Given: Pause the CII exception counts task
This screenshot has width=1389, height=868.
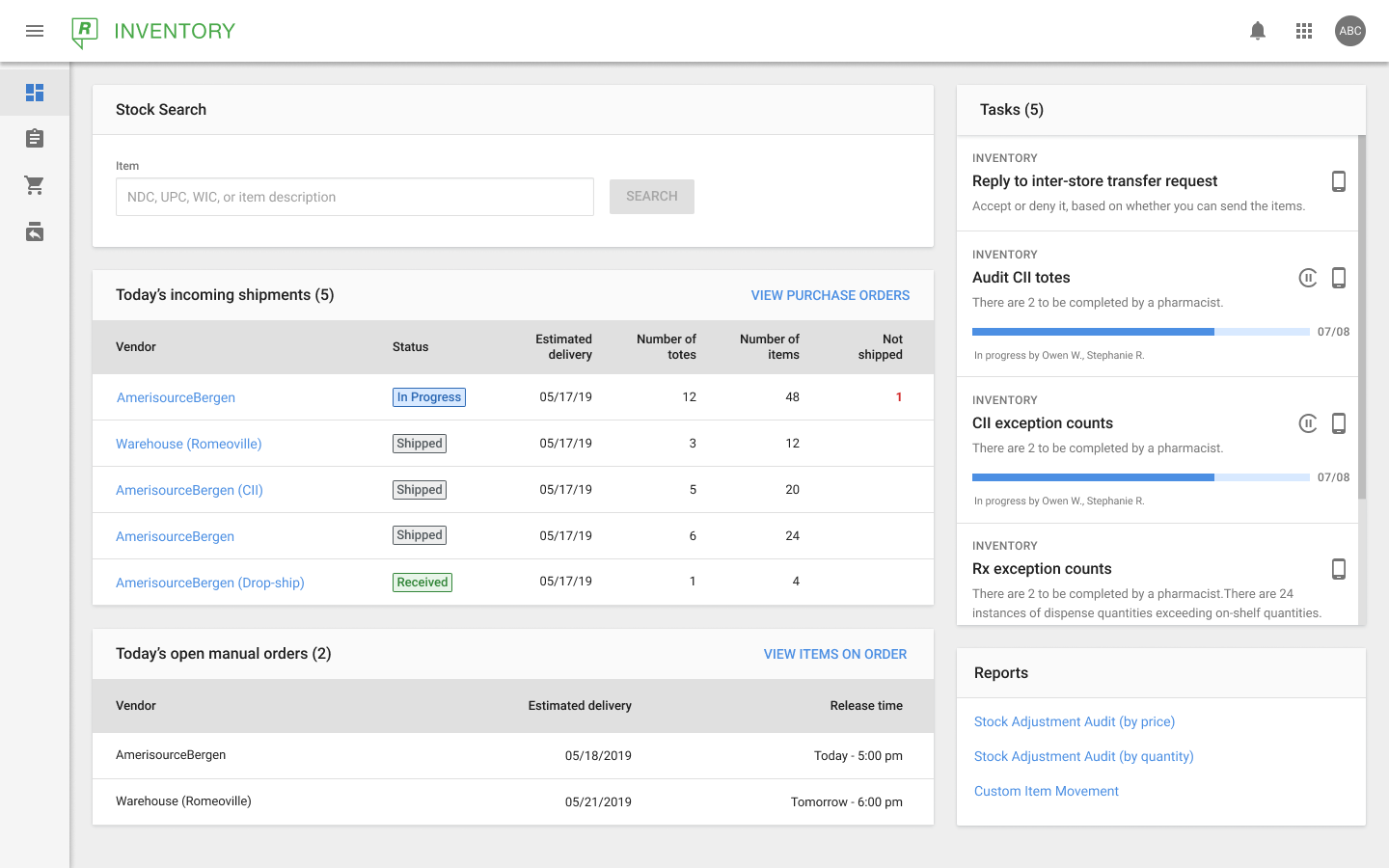Looking at the screenshot, I should click(1308, 423).
